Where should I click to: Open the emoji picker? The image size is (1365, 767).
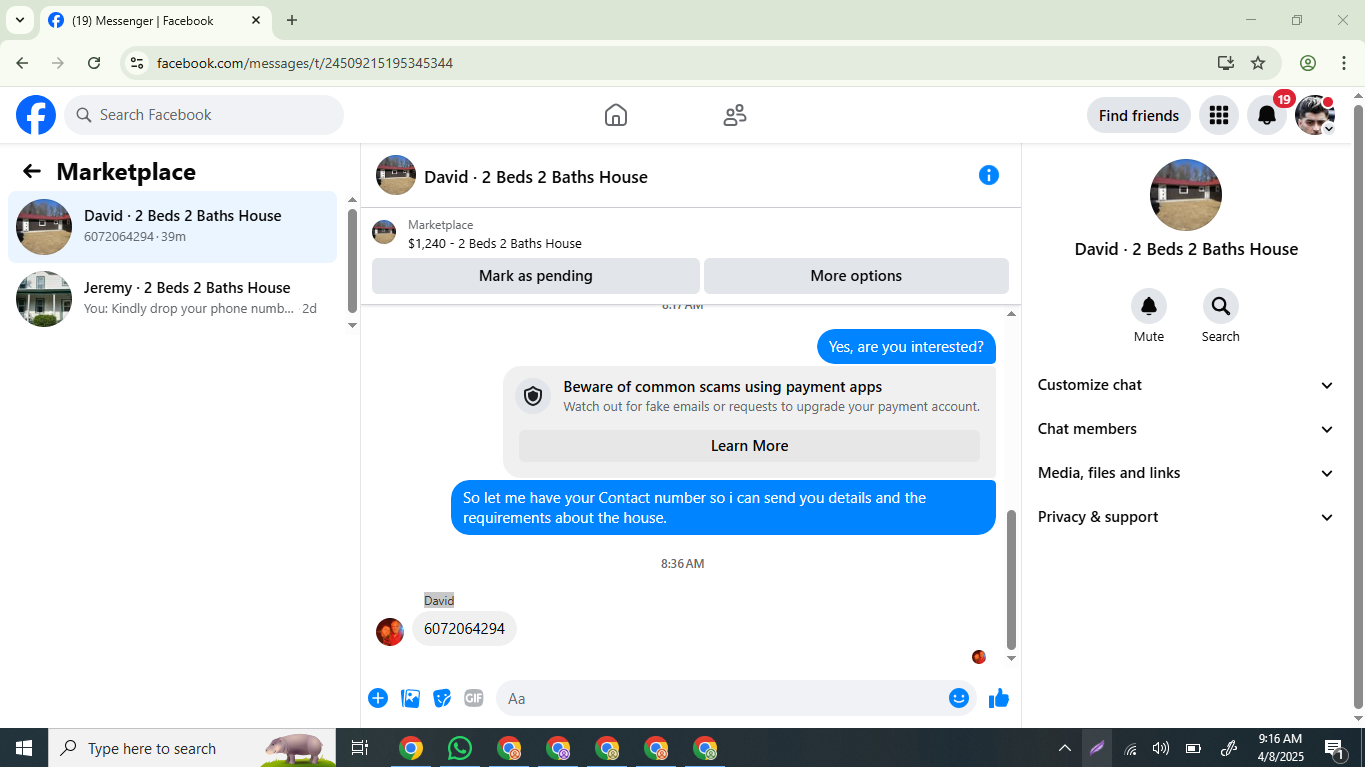coord(959,698)
